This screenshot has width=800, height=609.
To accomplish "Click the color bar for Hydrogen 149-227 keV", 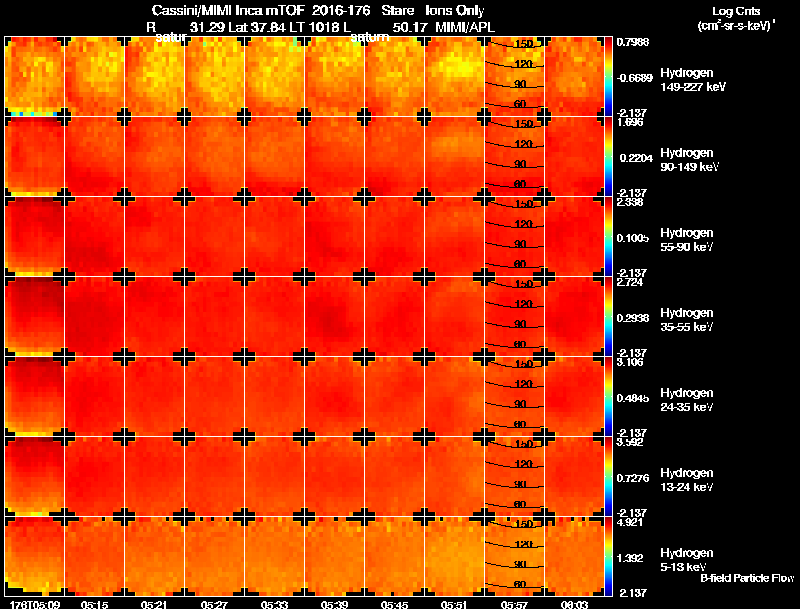I will coord(608,77).
